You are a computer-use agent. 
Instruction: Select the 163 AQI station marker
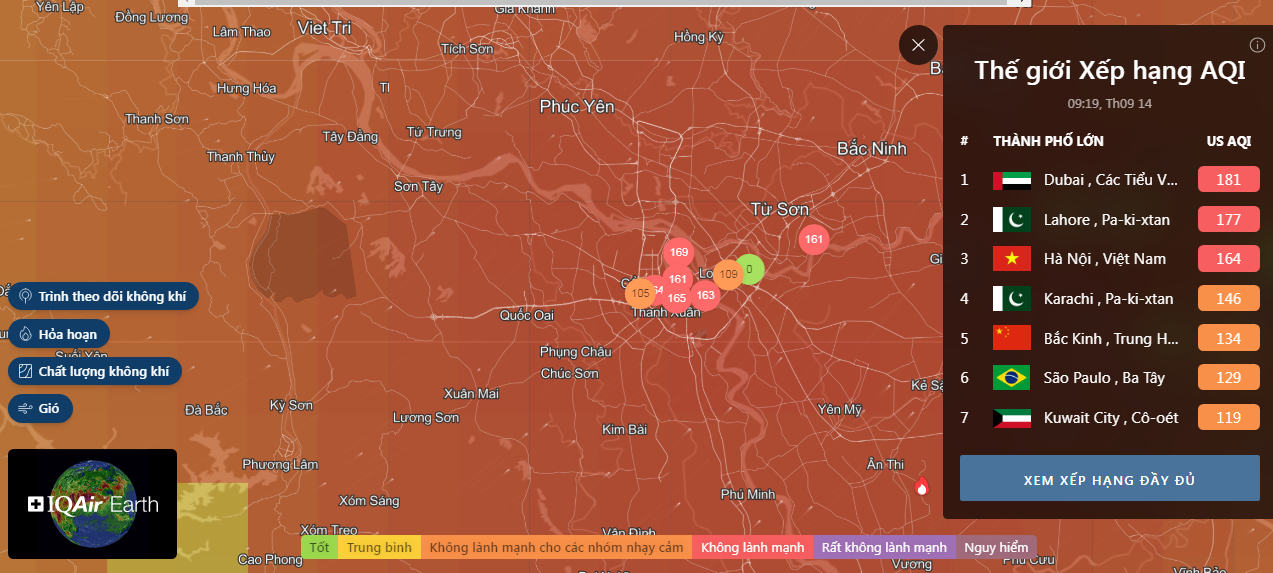pyautogui.click(x=706, y=295)
